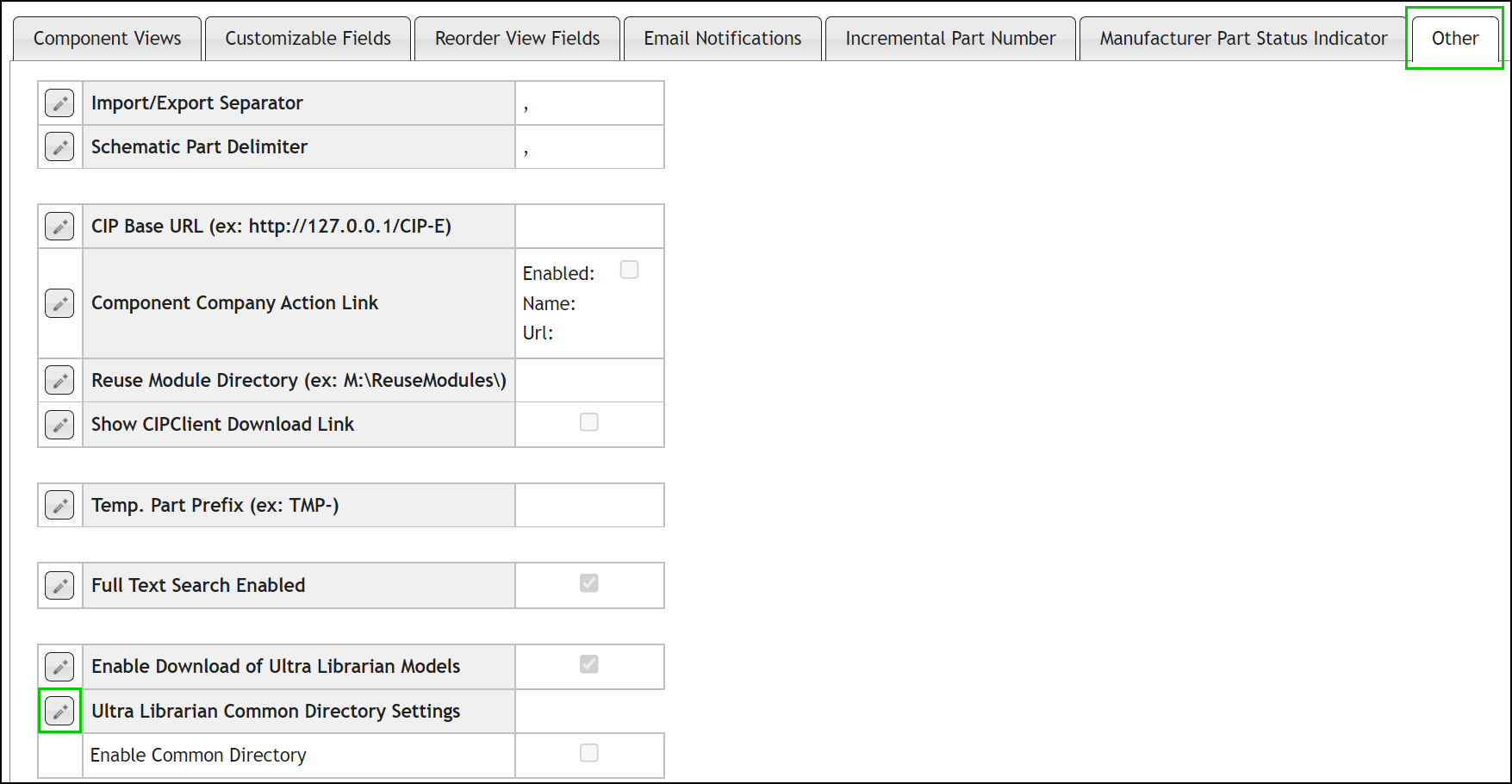Enable the Common Directory checkbox
The width and height of the screenshot is (1512, 784).
(x=588, y=752)
